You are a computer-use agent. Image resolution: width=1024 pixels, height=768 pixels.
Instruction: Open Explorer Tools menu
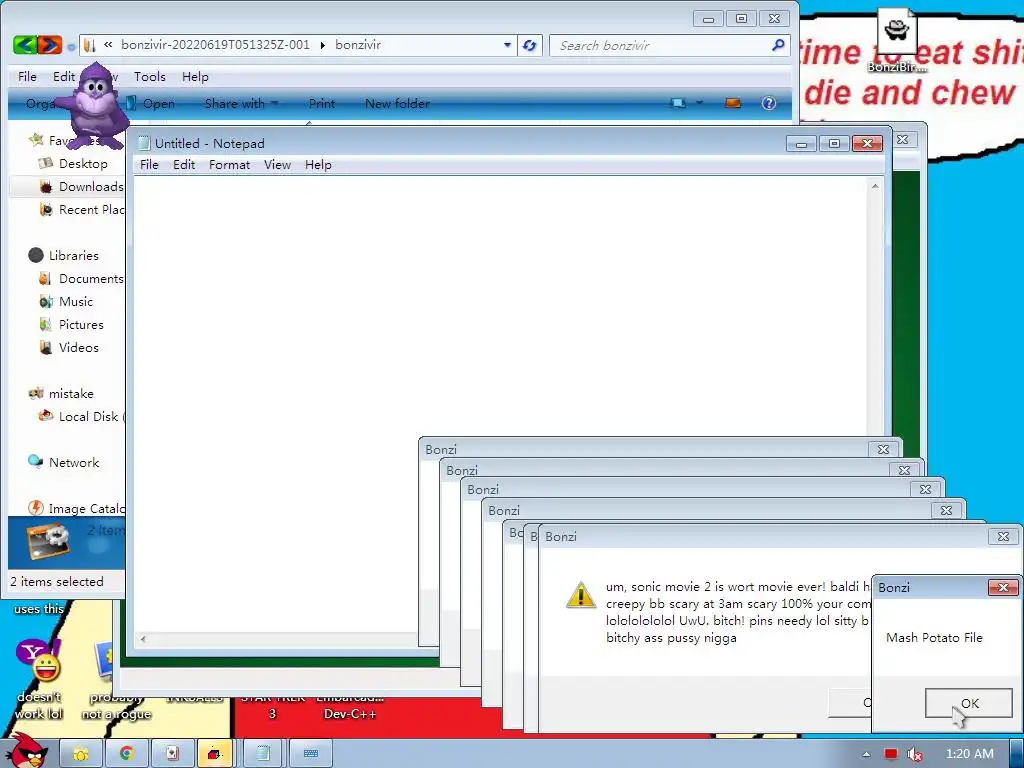point(150,76)
